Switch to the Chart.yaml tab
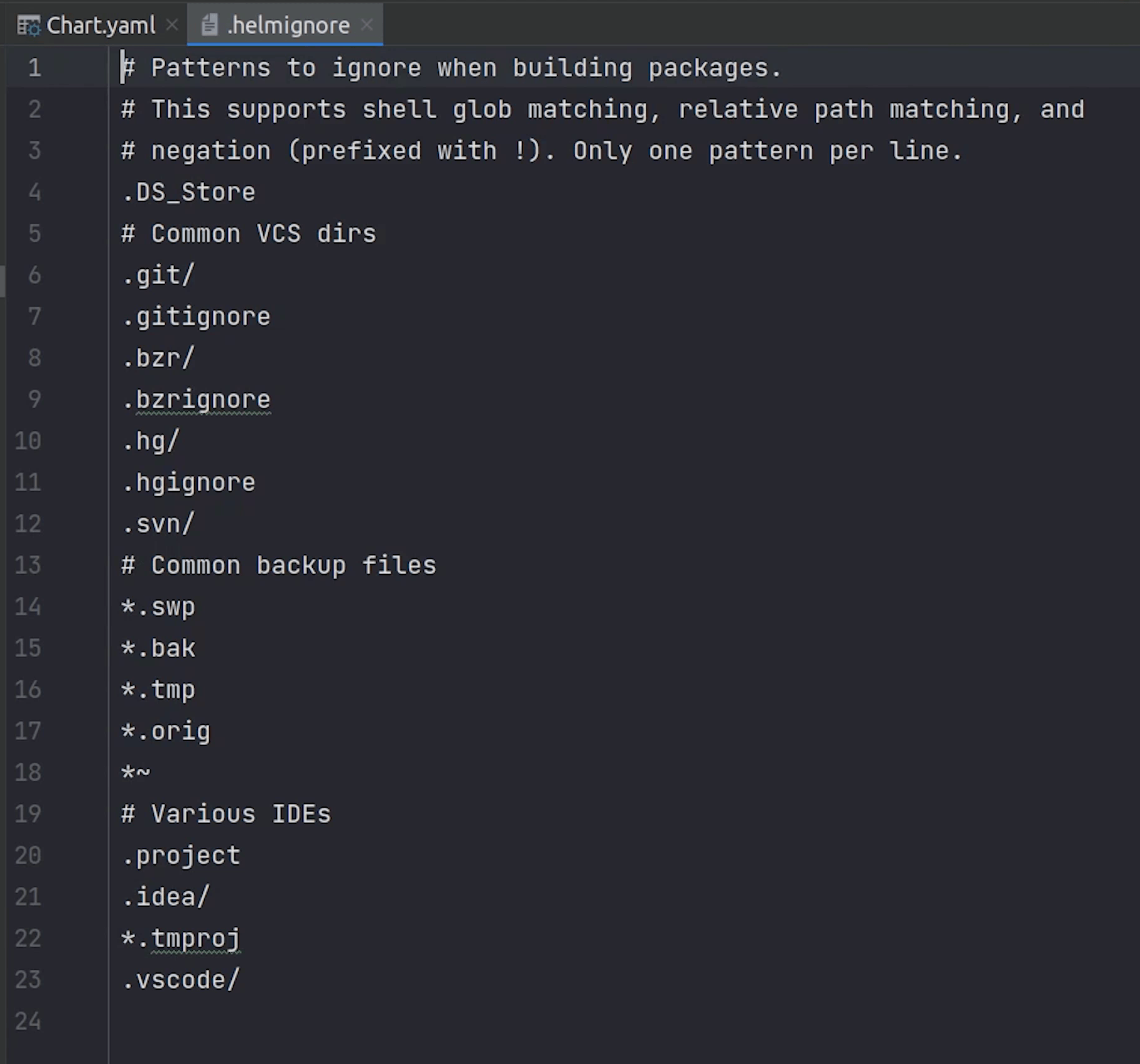This screenshot has height=1064, width=1140. pos(100,26)
